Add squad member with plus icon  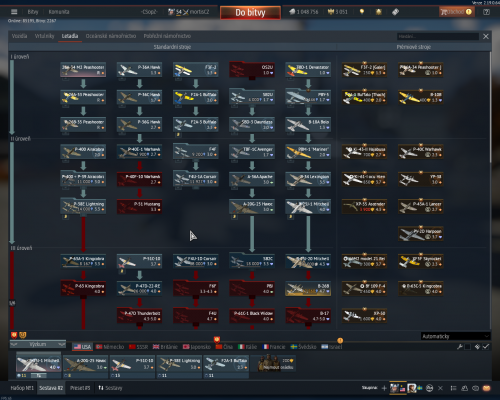pyautogui.click(x=384, y=388)
